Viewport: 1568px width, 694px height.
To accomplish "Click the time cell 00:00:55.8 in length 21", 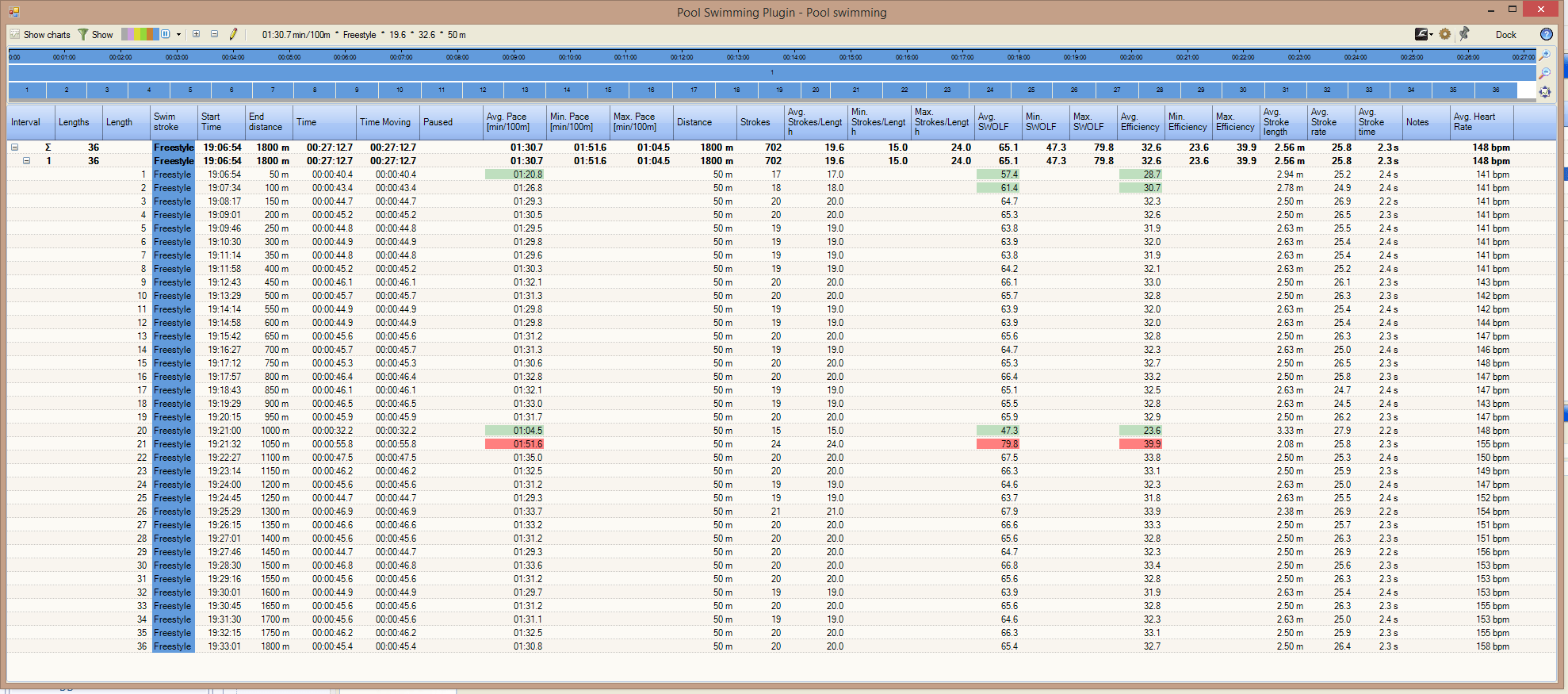I will [332, 444].
